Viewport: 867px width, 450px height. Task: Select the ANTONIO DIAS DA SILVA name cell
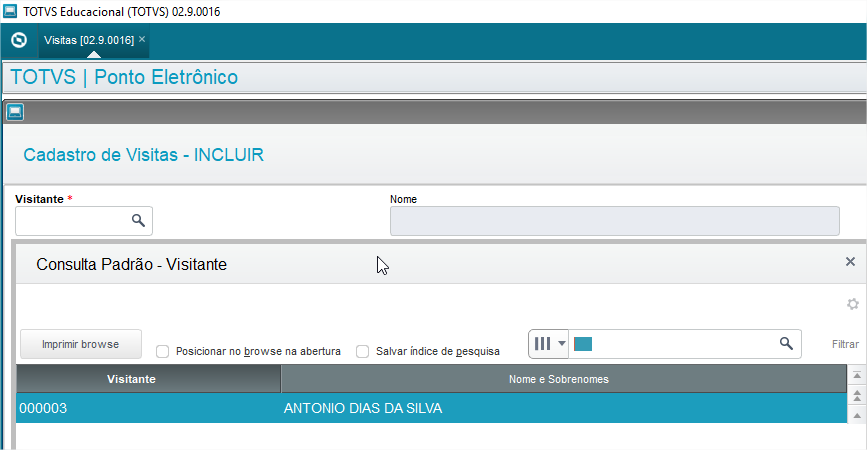point(564,409)
